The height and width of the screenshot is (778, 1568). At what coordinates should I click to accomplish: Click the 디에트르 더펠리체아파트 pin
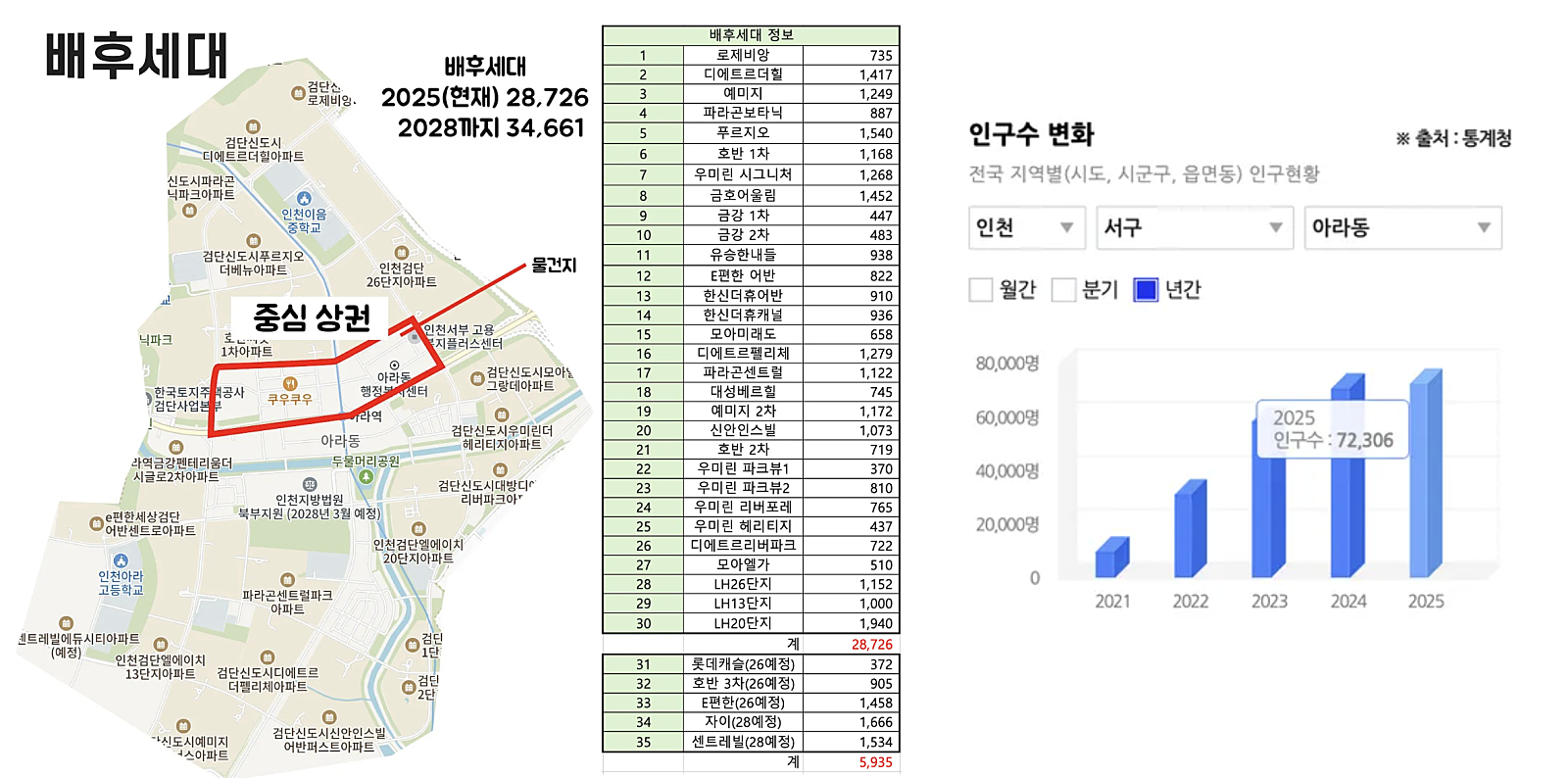[x=267, y=657]
